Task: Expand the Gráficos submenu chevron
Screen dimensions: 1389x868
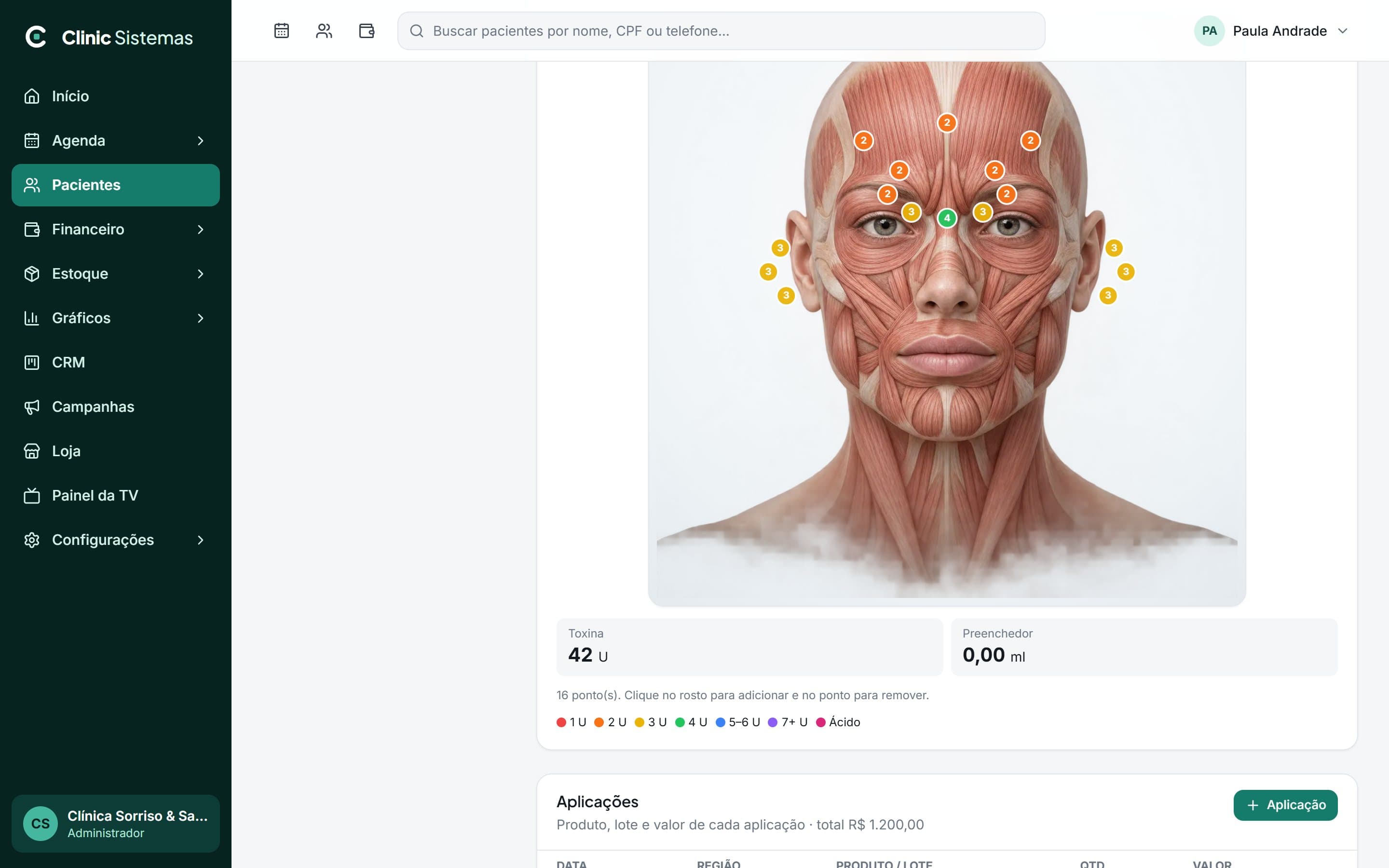Action: click(x=200, y=318)
